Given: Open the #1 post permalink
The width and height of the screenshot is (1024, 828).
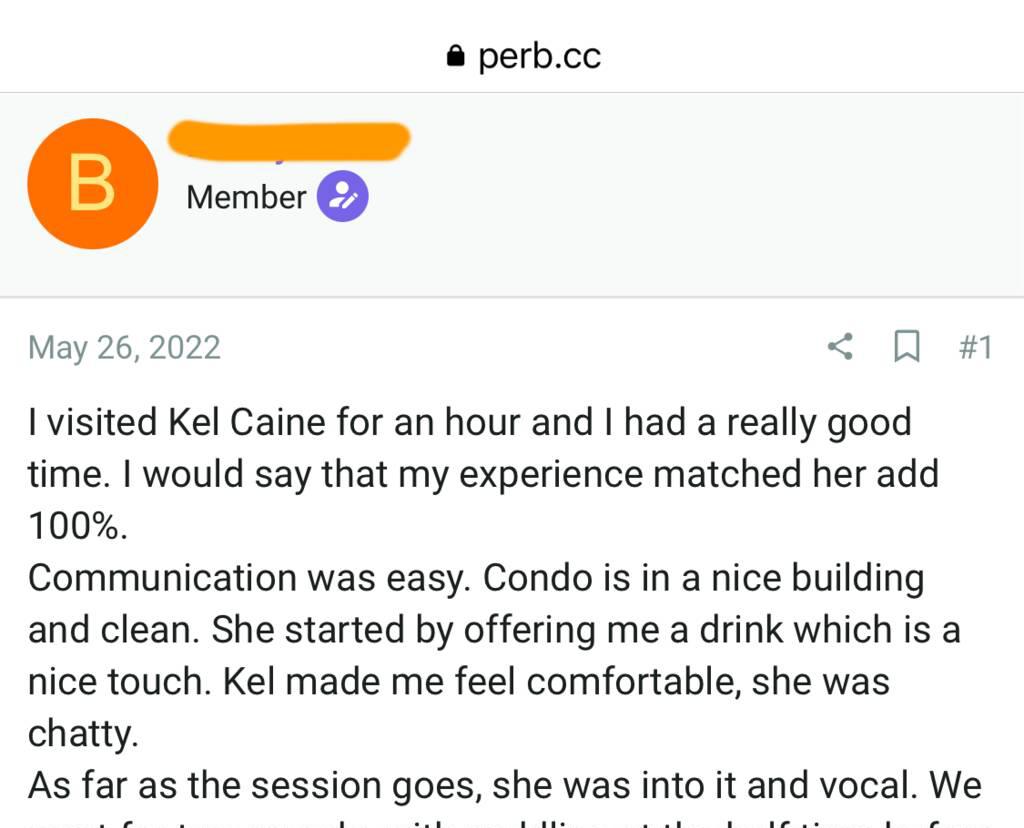Looking at the screenshot, I should [x=976, y=347].
